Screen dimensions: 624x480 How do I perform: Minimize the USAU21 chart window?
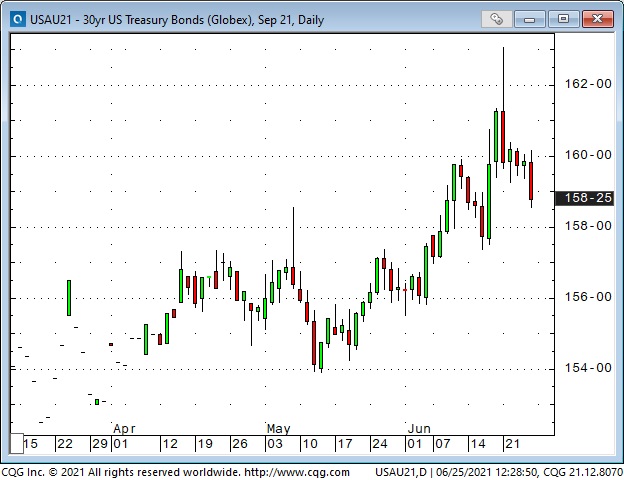pos(529,19)
